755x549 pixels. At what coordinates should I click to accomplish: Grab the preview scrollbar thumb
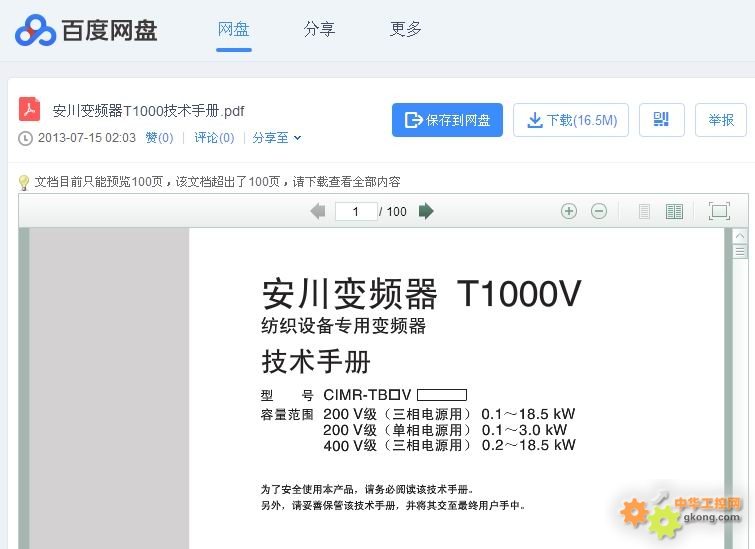coord(740,251)
